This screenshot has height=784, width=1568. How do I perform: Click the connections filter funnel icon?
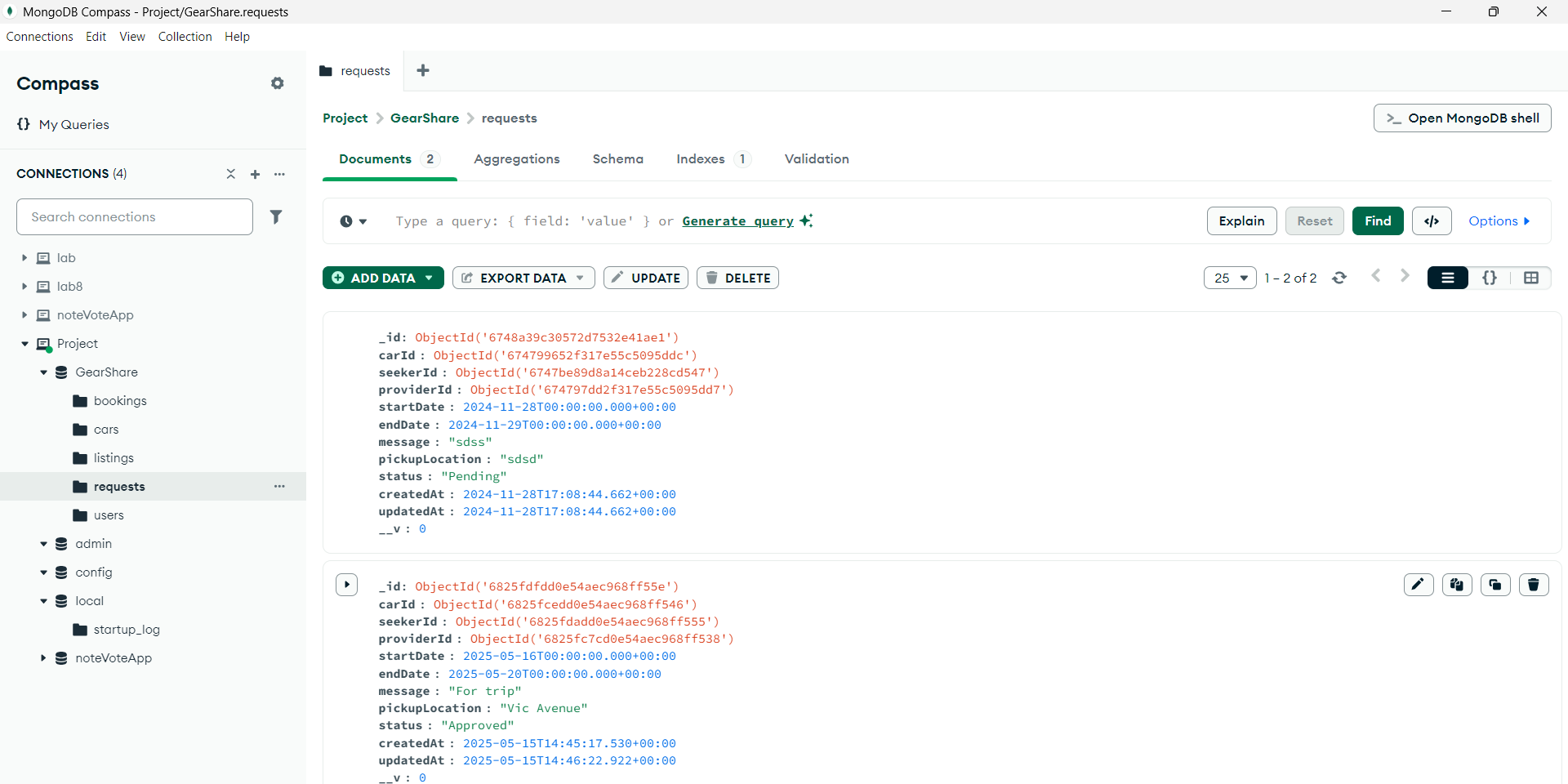(276, 216)
